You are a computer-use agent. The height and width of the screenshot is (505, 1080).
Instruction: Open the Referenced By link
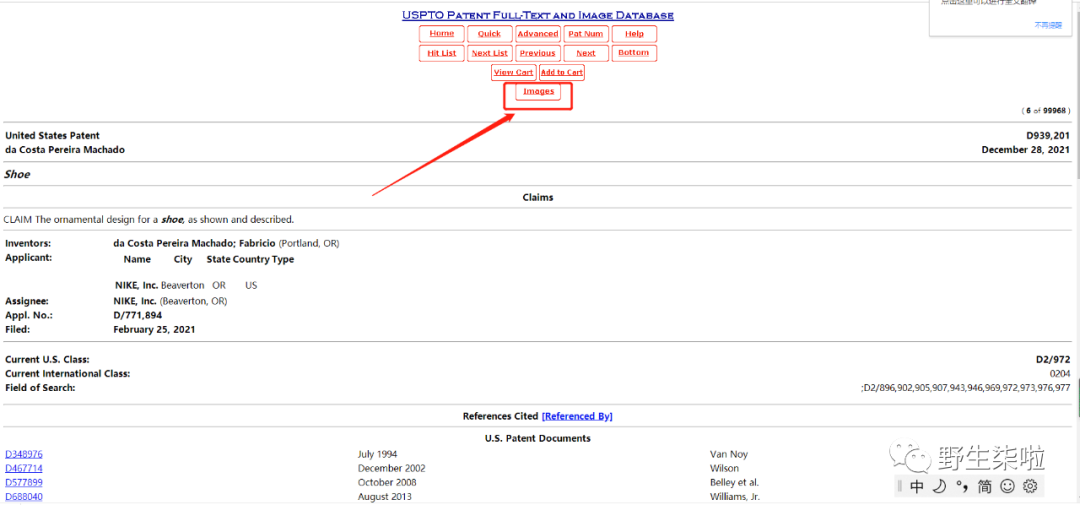click(577, 416)
